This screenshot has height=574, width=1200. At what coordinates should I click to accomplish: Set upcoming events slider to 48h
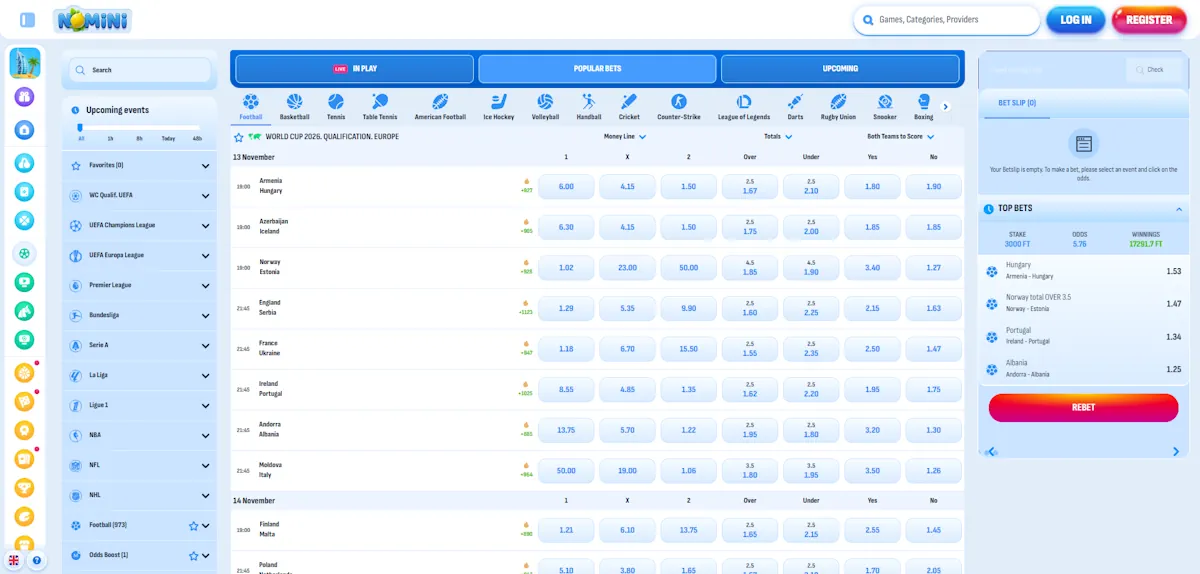[x=197, y=138]
